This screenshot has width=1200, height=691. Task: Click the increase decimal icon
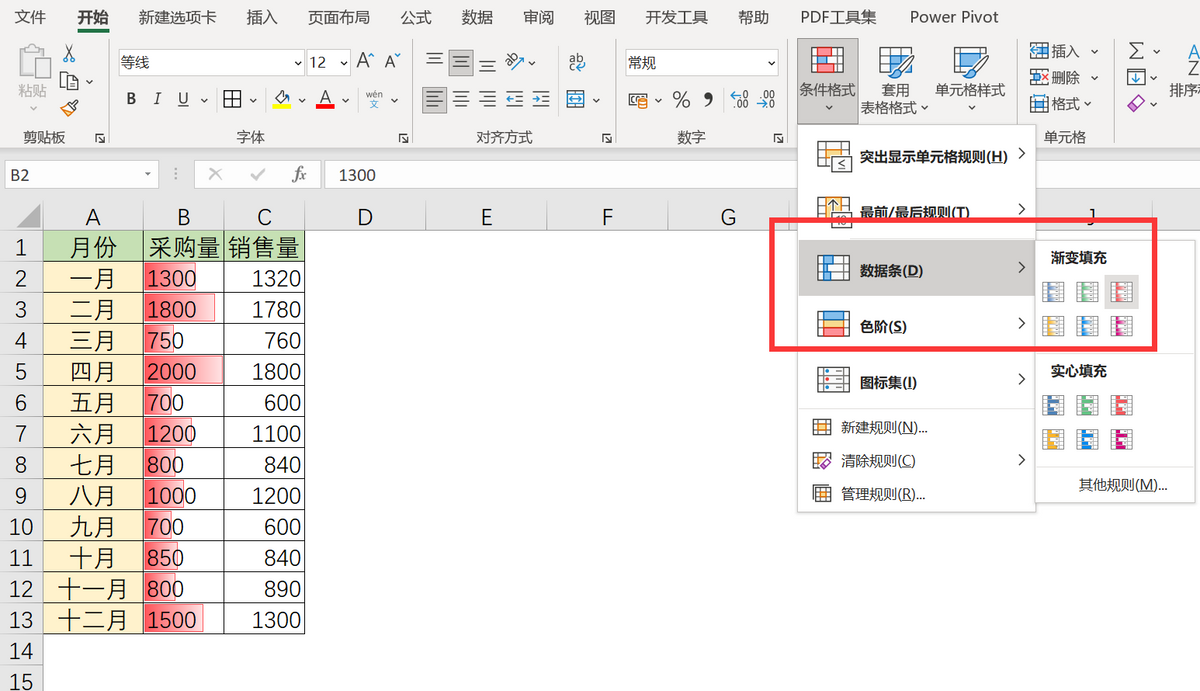tap(740, 100)
